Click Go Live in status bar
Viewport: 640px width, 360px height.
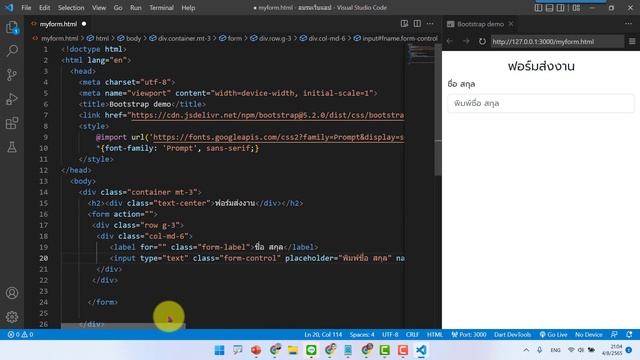click(553, 335)
